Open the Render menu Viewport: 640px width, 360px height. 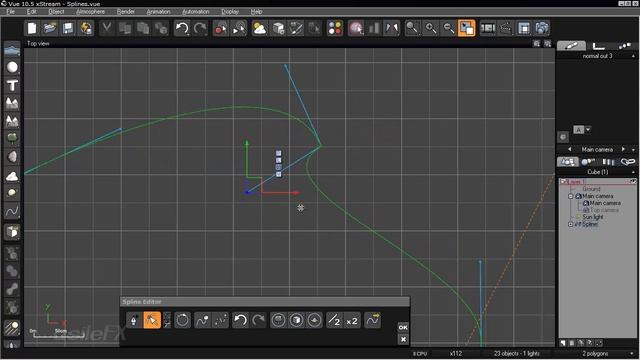click(126, 11)
